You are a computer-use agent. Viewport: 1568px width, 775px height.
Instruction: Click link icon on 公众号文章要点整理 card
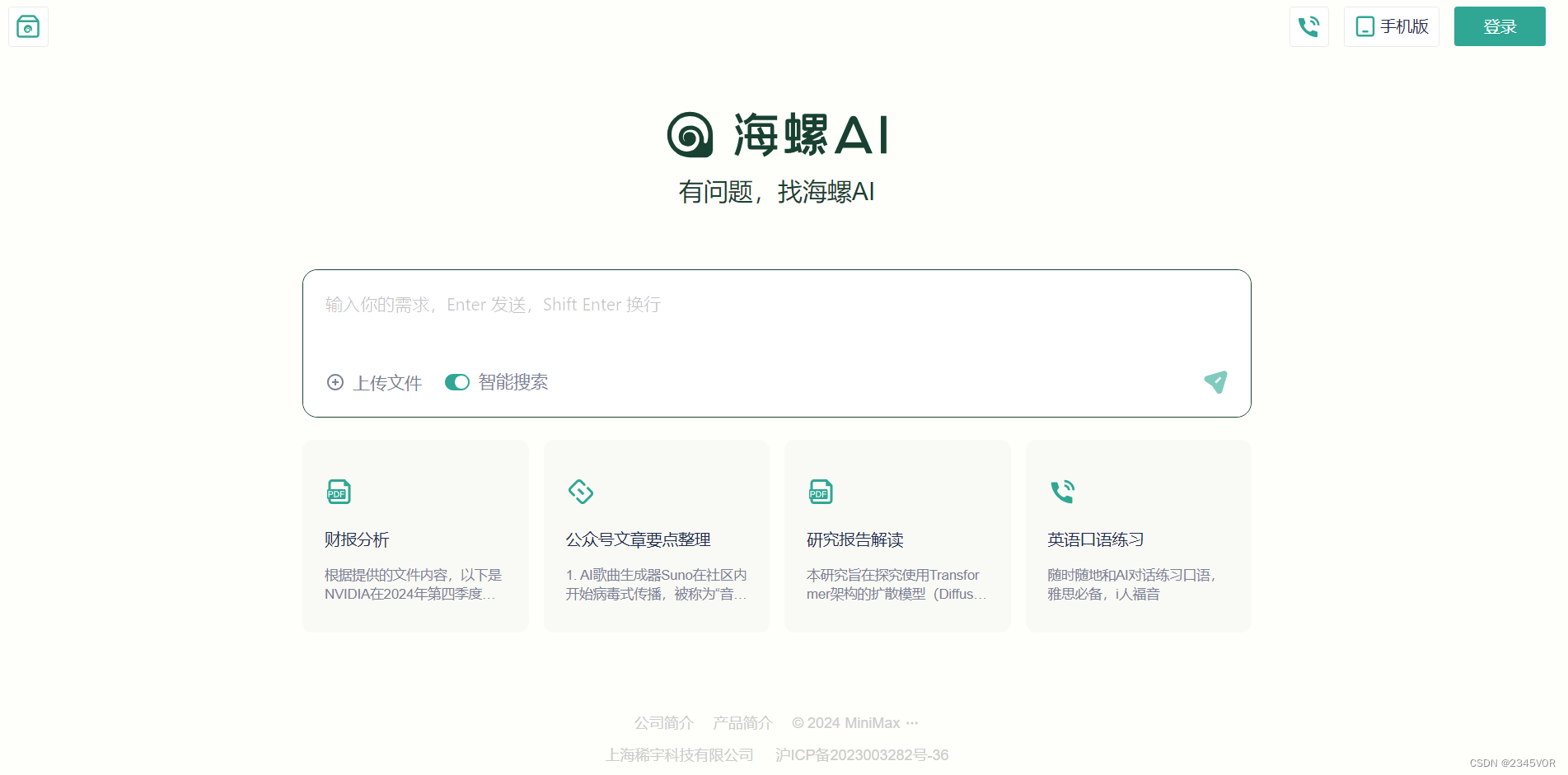(x=580, y=492)
